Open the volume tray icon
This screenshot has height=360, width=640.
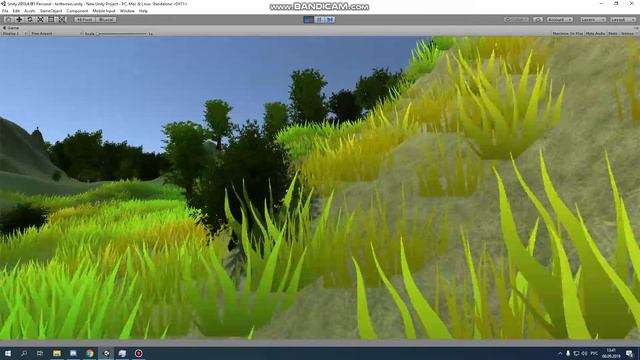coord(584,353)
